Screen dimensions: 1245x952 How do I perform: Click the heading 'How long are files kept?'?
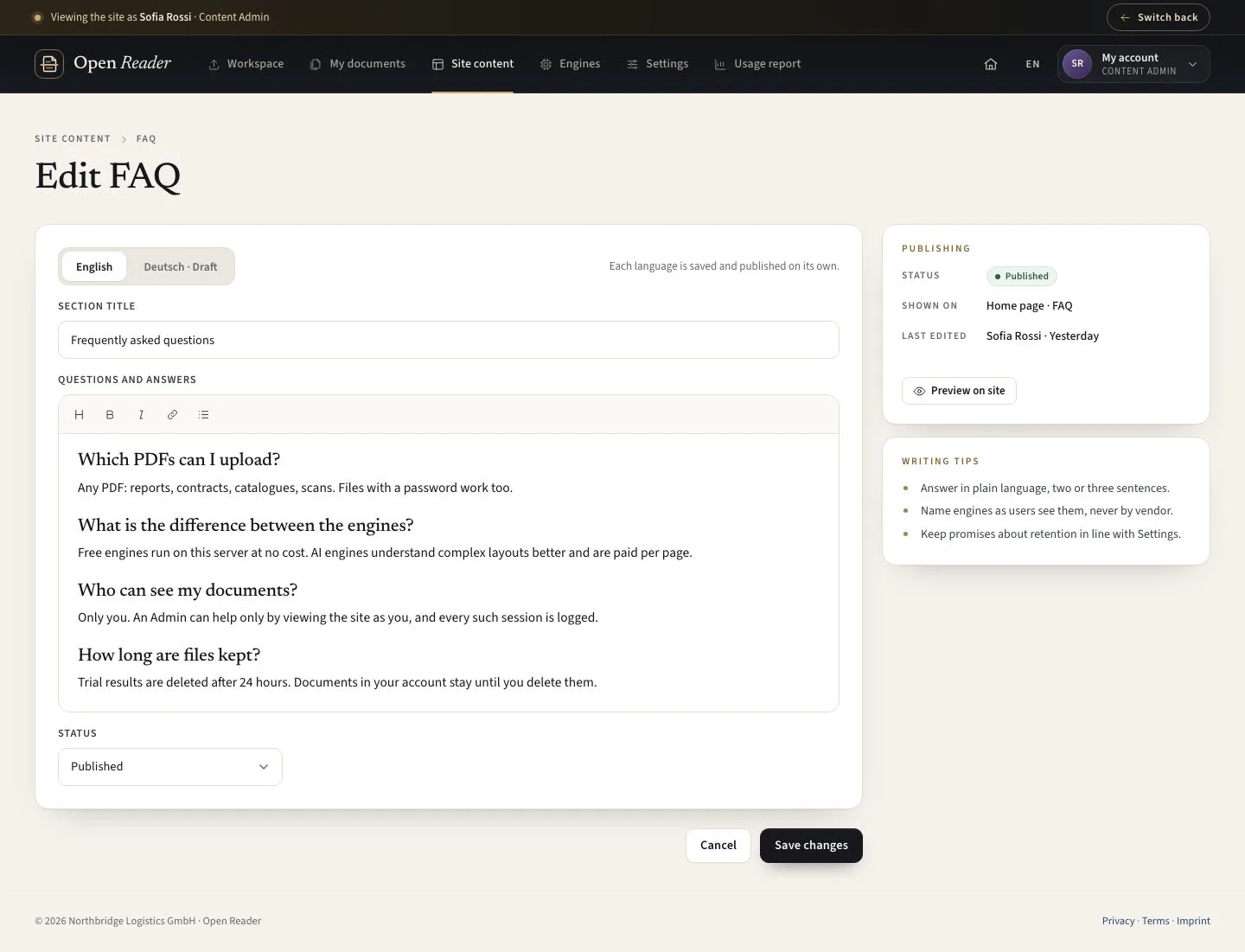point(169,655)
